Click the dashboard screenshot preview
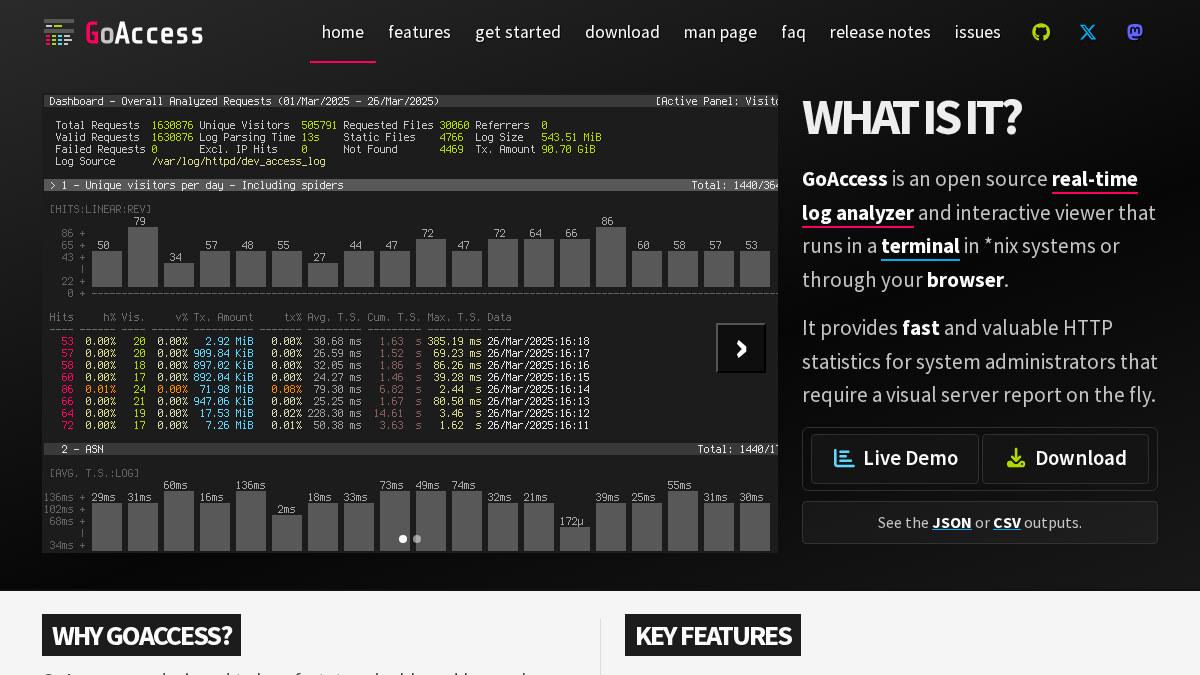 pyautogui.click(x=410, y=324)
